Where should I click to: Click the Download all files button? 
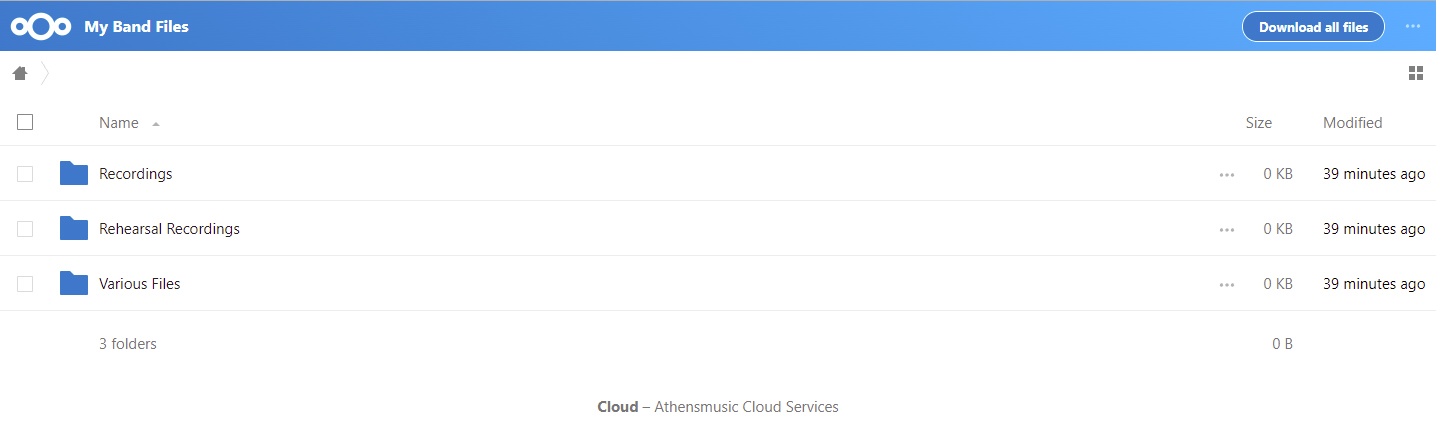tap(1312, 27)
